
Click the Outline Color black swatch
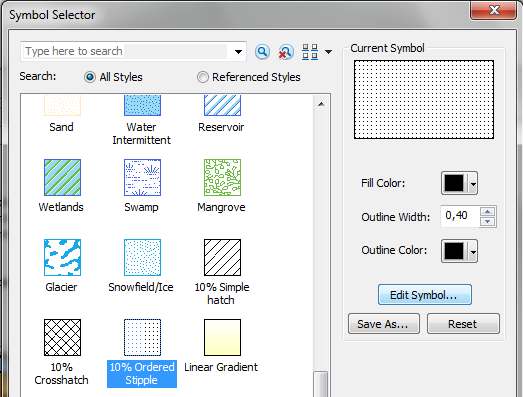tap(454, 251)
